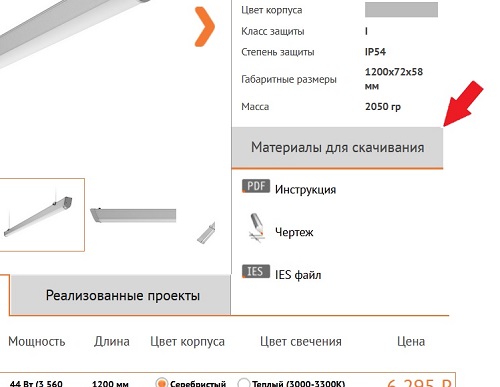The width and height of the screenshot is (500, 387).
Task: Download the IES файл link
Action: pyautogui.click(x=298, y=275)
